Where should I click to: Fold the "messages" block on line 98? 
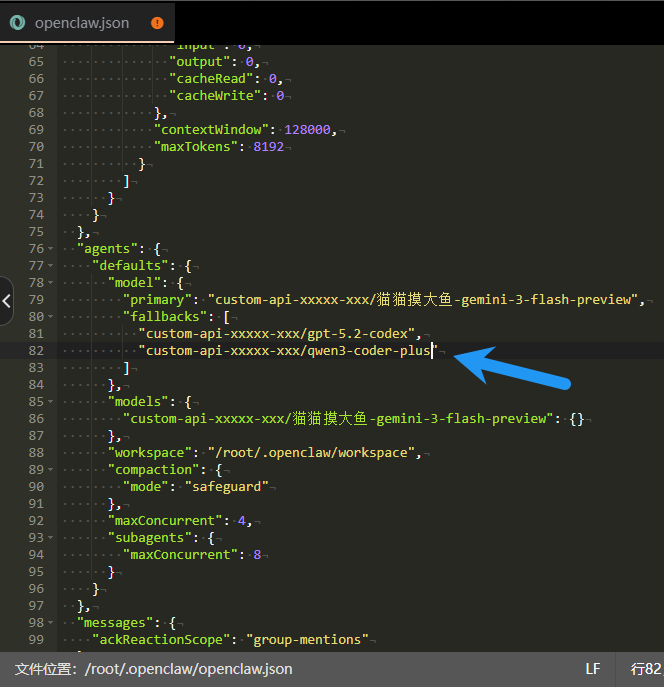point(51,622)
